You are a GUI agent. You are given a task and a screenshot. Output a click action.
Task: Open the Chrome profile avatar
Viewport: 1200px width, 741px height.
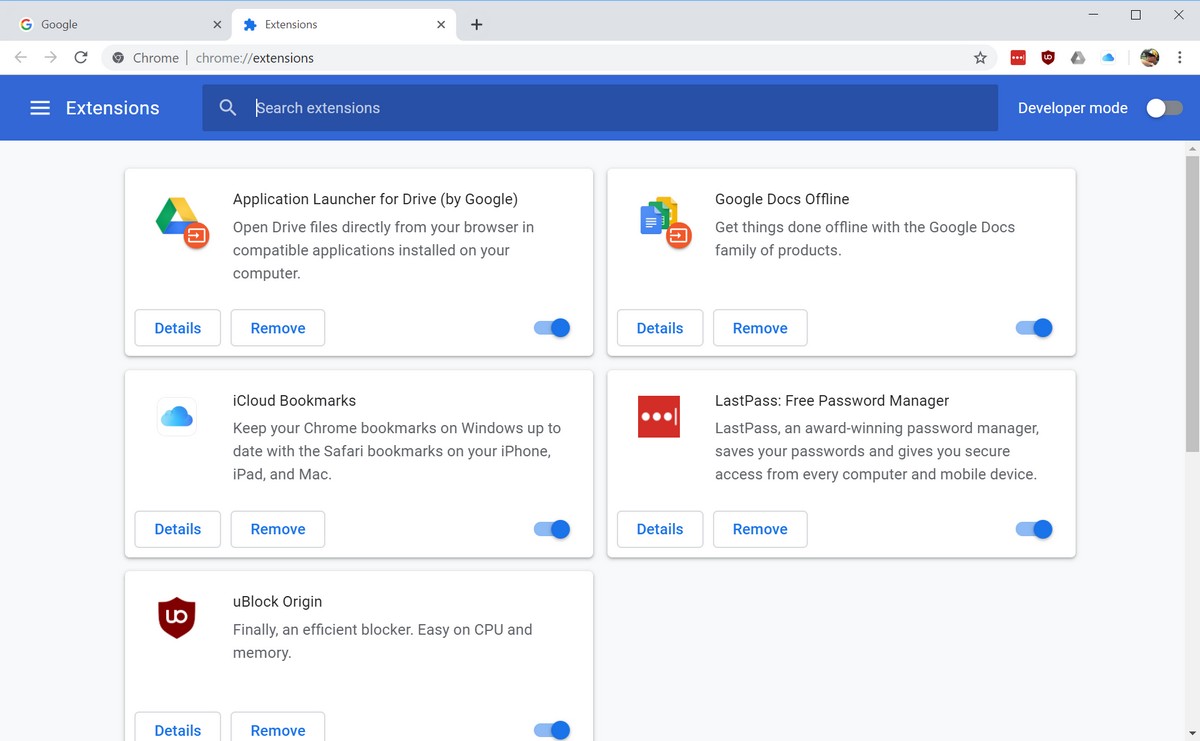point(1150,58)
